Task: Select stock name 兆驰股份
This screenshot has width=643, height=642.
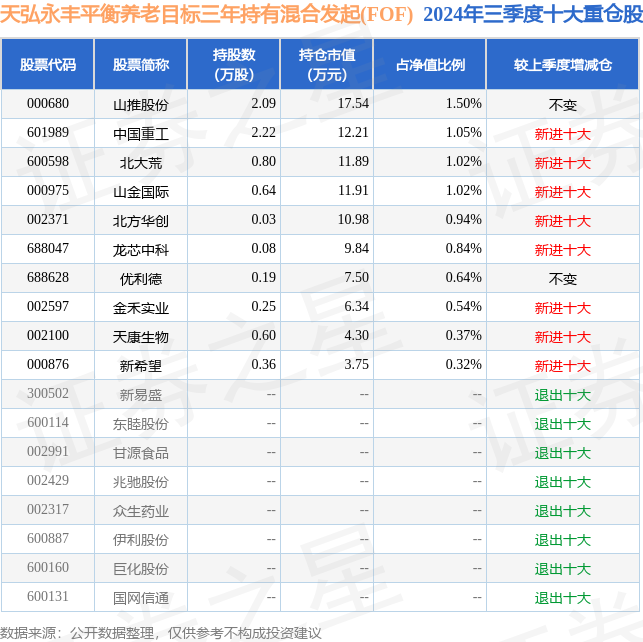Action: [141, 482]
